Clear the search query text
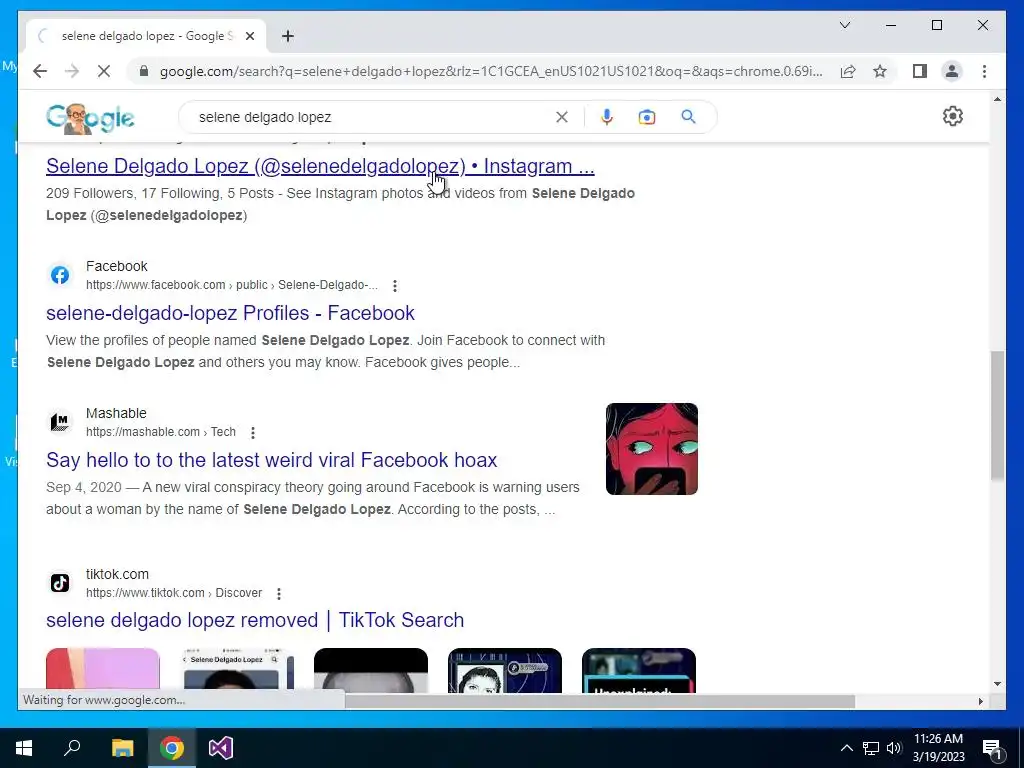Viewport: 1024px width, 768px height. click(562, 117)
